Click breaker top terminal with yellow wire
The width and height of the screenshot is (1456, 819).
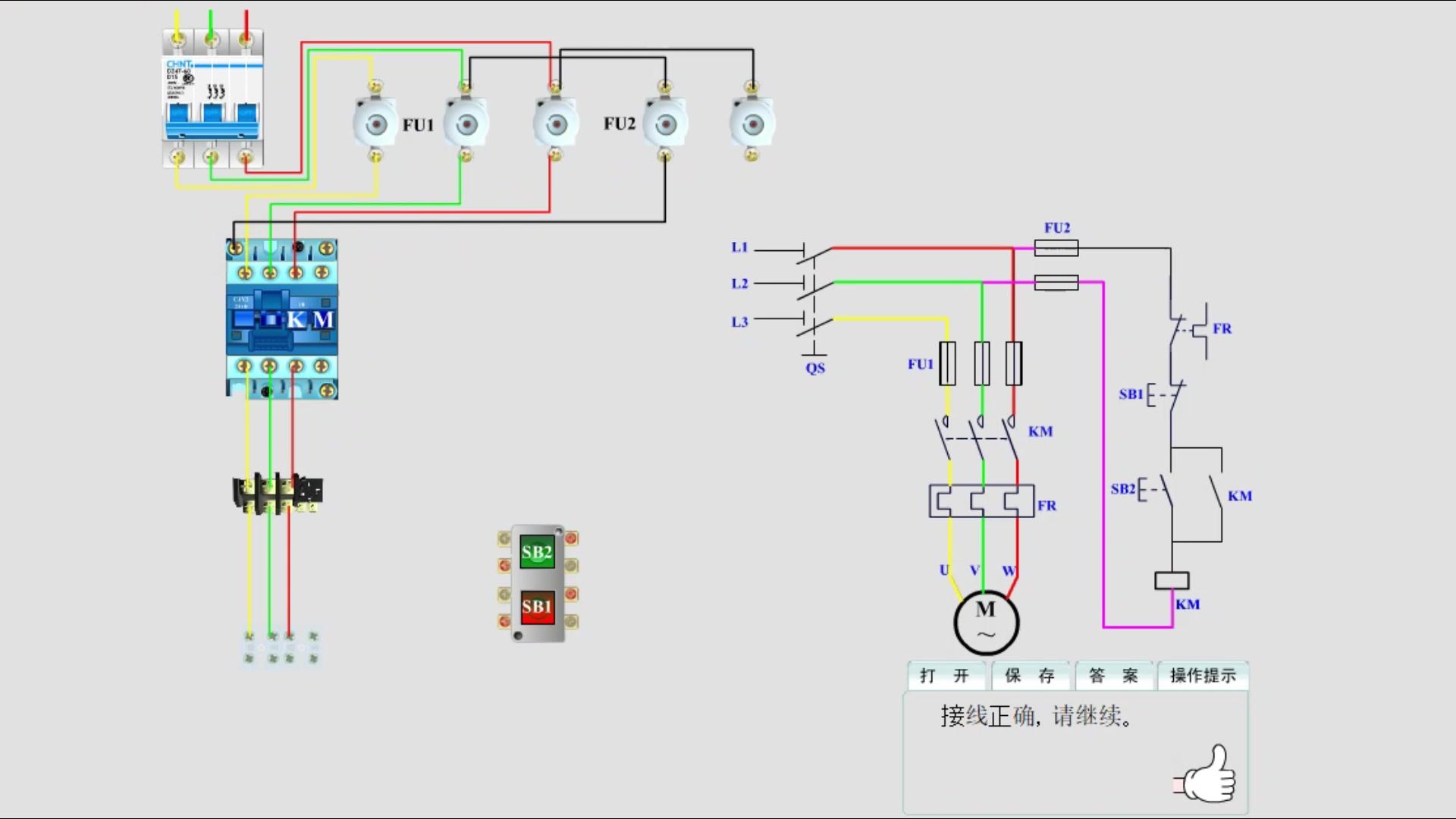coord(177,39)
